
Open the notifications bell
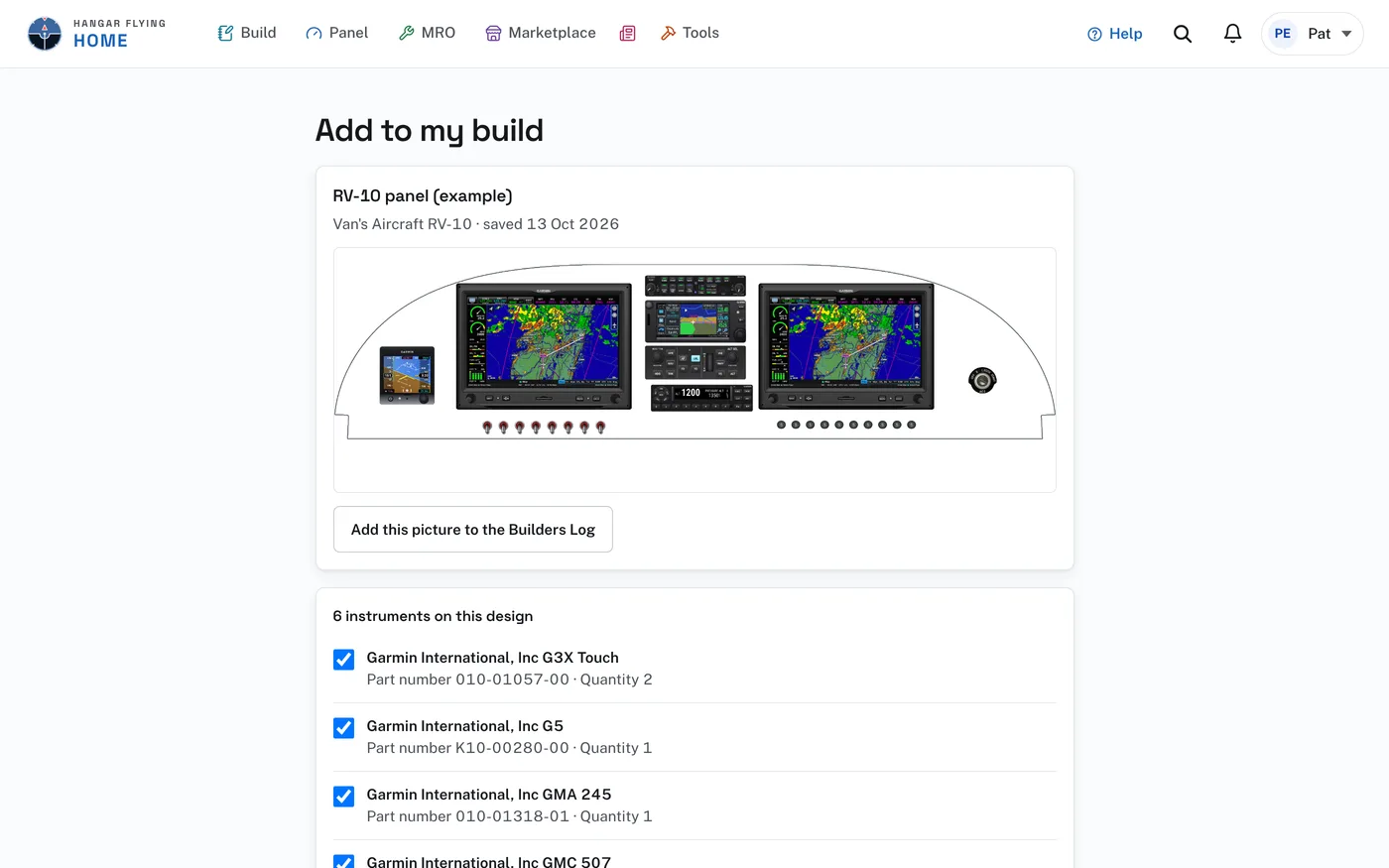point(1232,34)
